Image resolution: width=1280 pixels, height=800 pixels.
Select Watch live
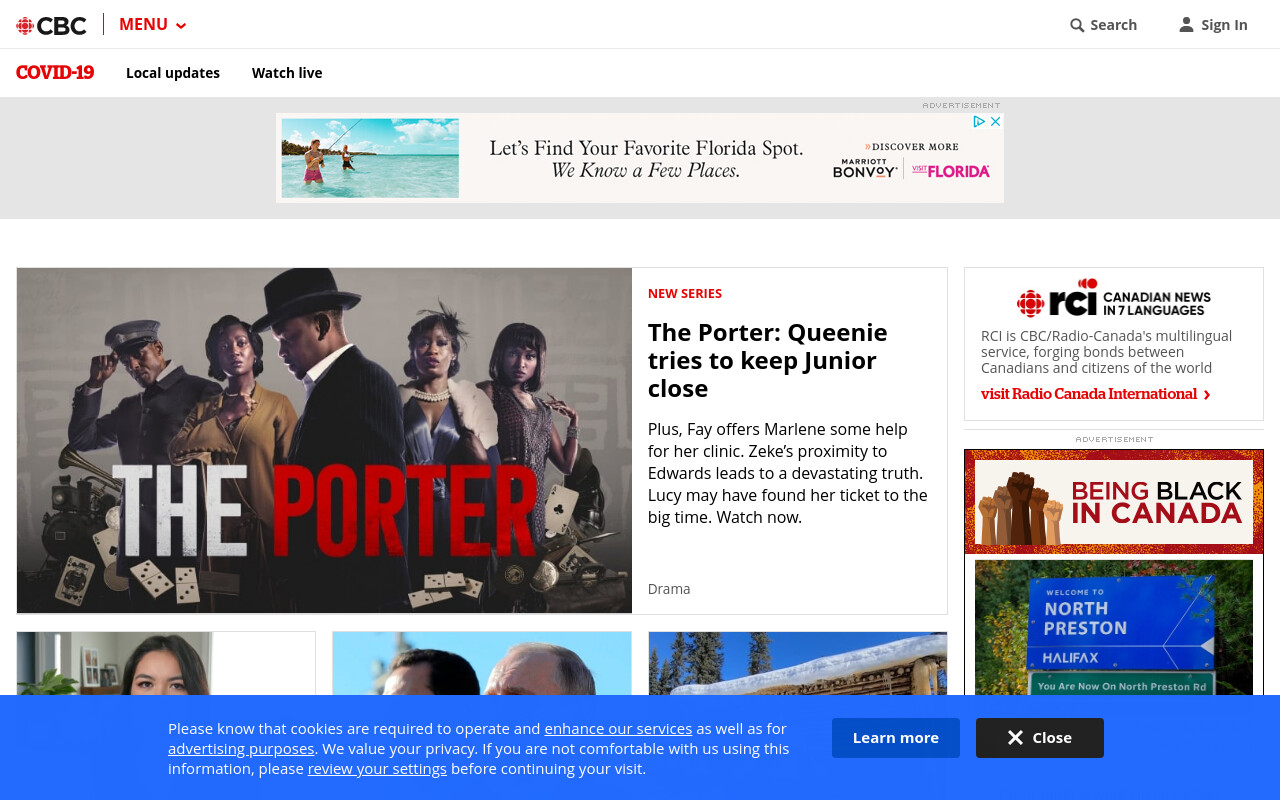287,73
